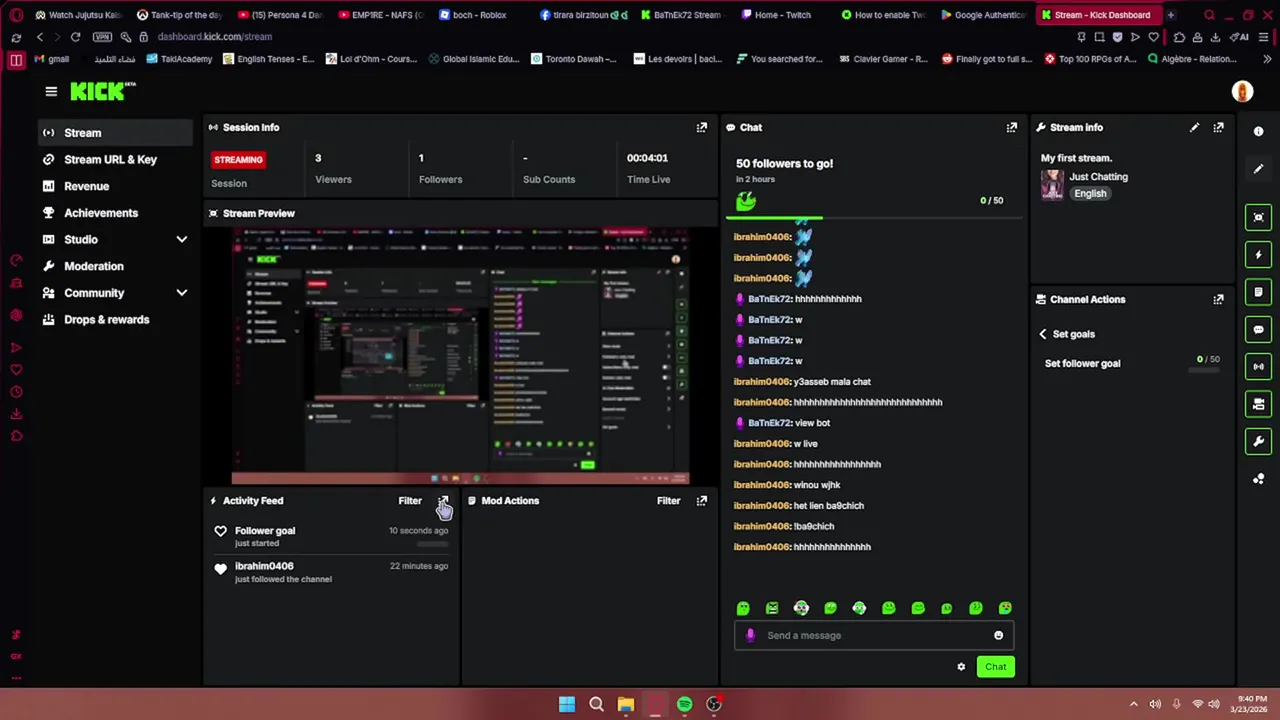
Task: Open Windows taskbar search
Action: [x=596, y=704]
